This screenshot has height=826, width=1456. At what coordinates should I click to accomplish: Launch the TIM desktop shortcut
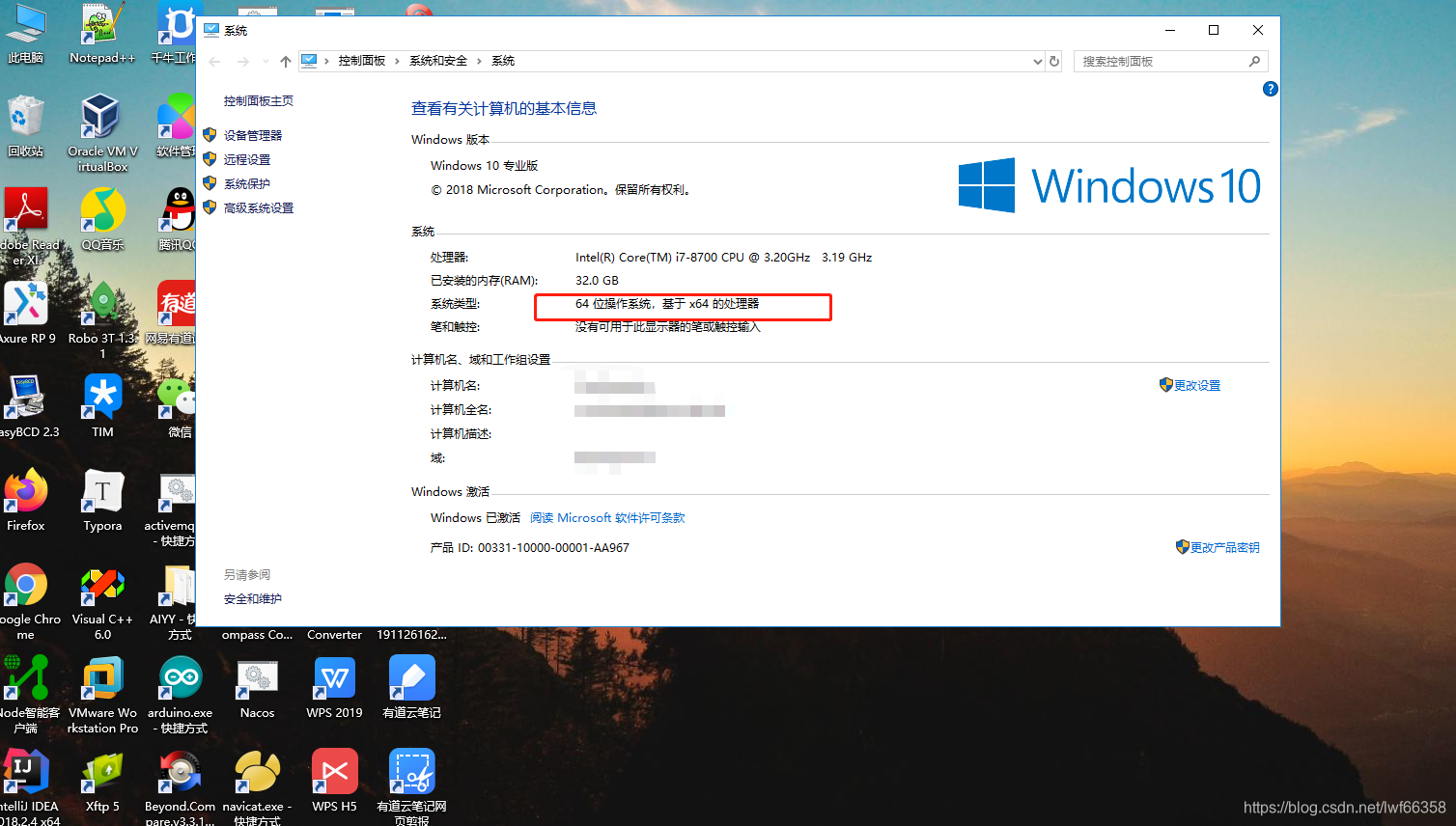coord(102,406)
